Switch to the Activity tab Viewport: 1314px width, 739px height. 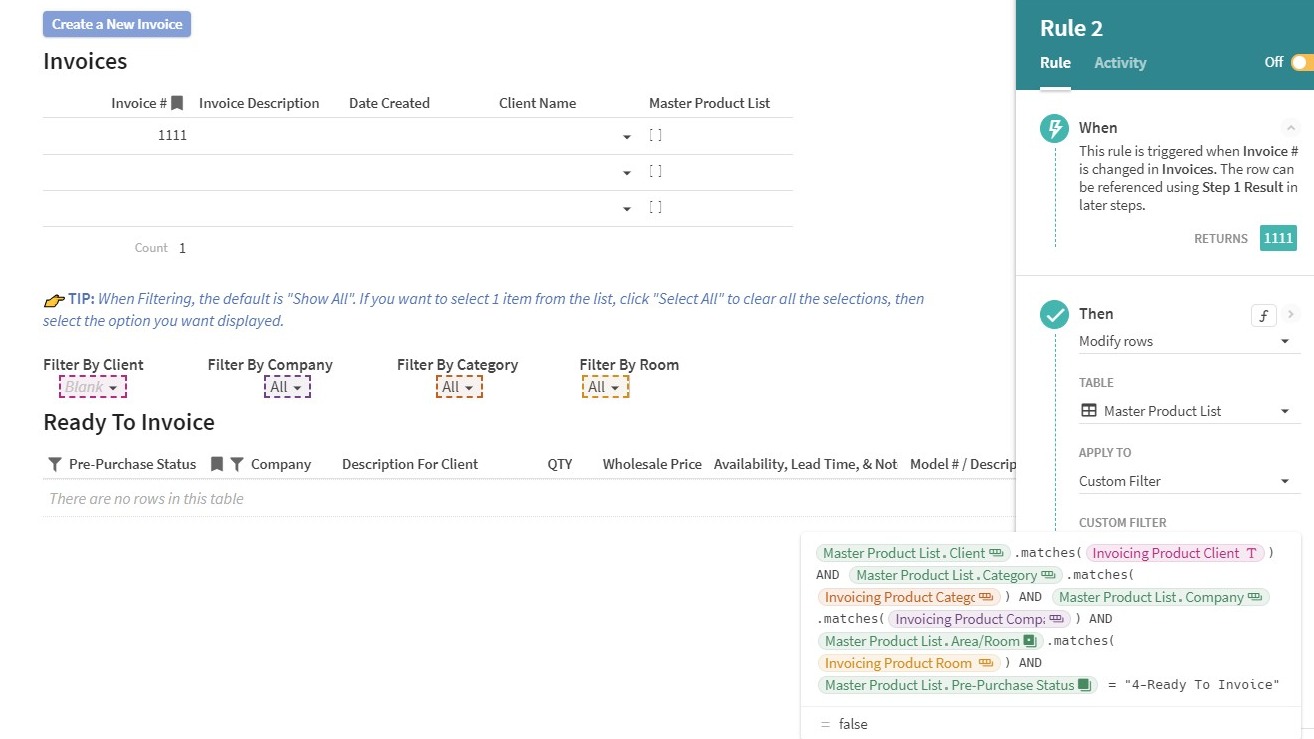click(1120, 62)
